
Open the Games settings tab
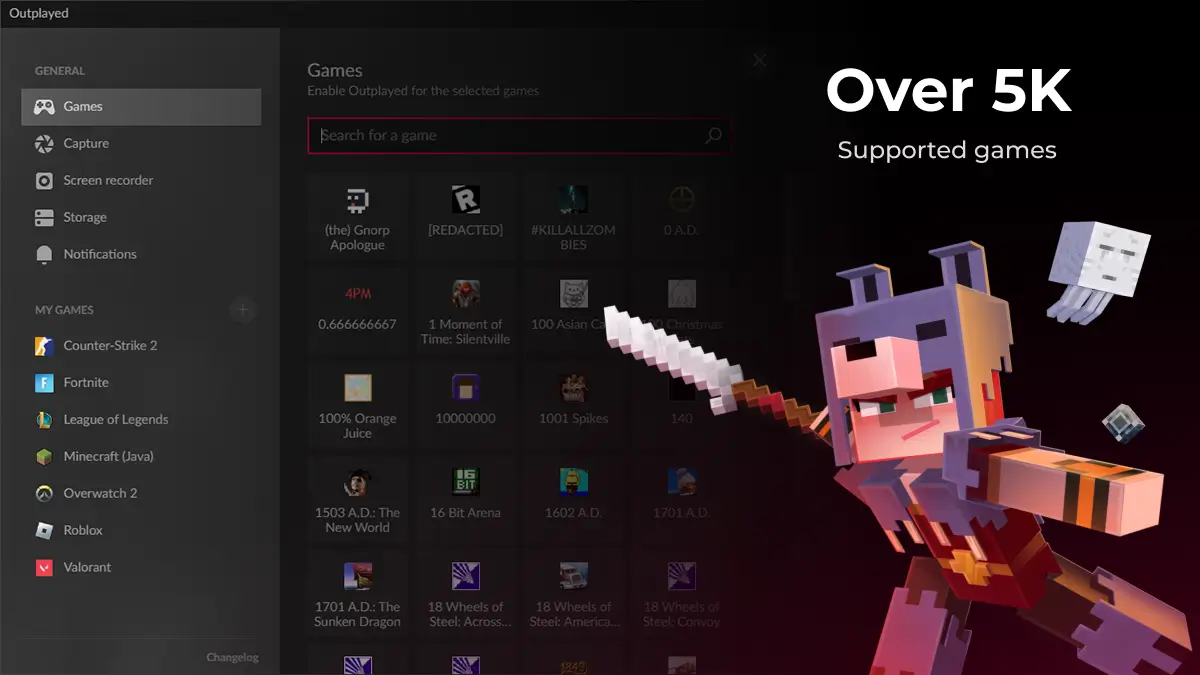coord(141,107)
